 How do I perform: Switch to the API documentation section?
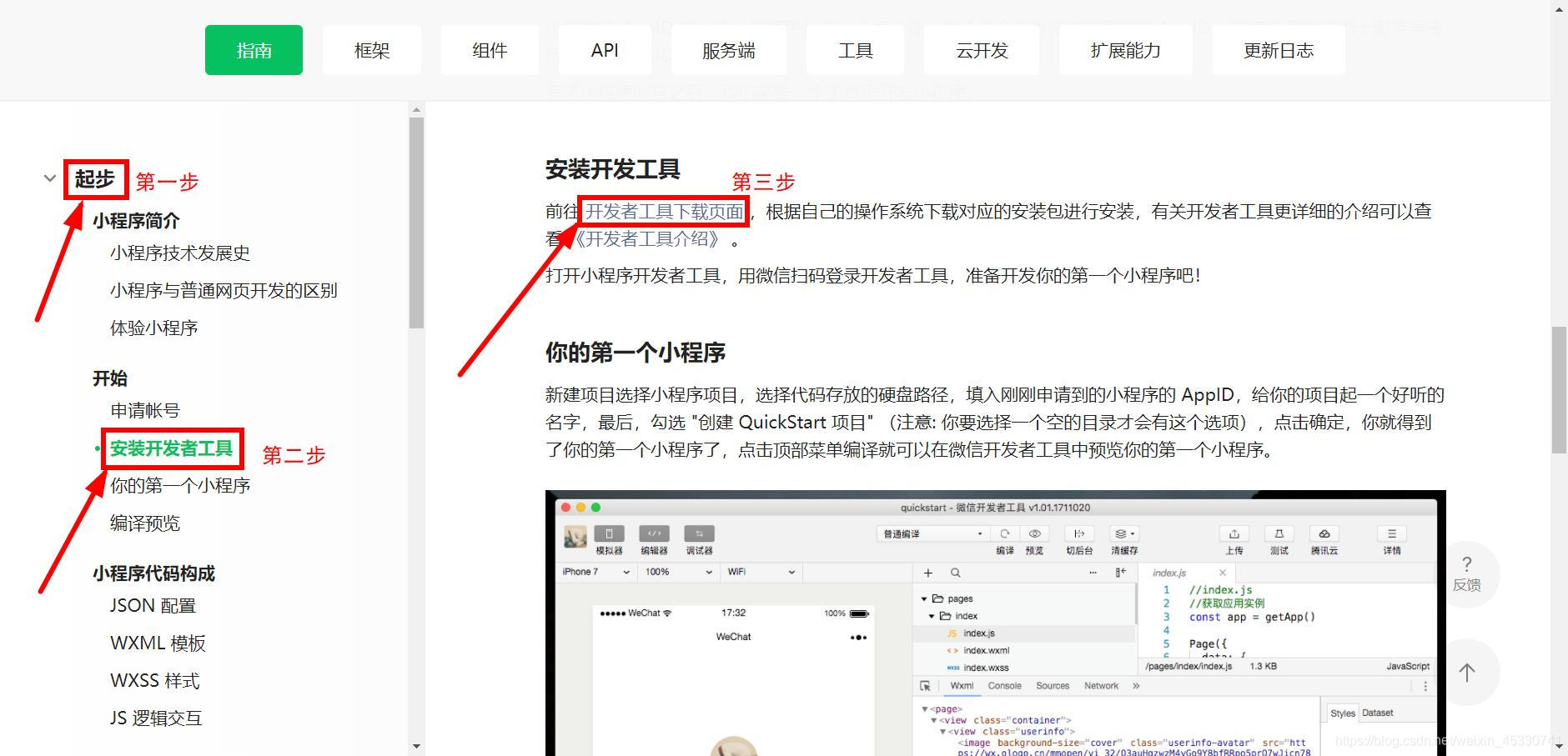click(605, 50)
